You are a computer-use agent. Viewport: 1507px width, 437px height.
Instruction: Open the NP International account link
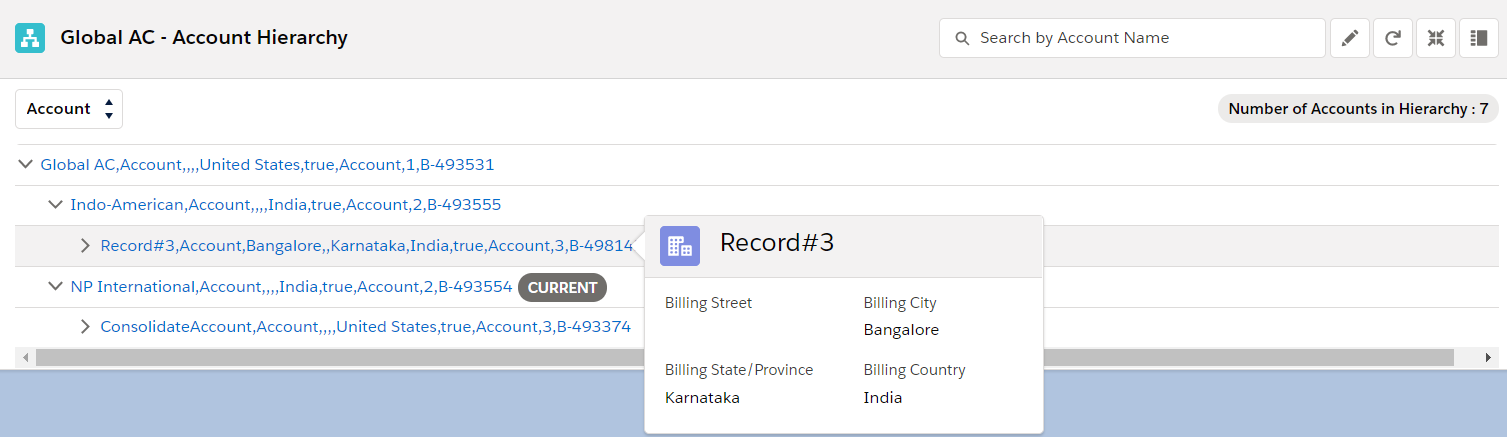tap(291, 287)
